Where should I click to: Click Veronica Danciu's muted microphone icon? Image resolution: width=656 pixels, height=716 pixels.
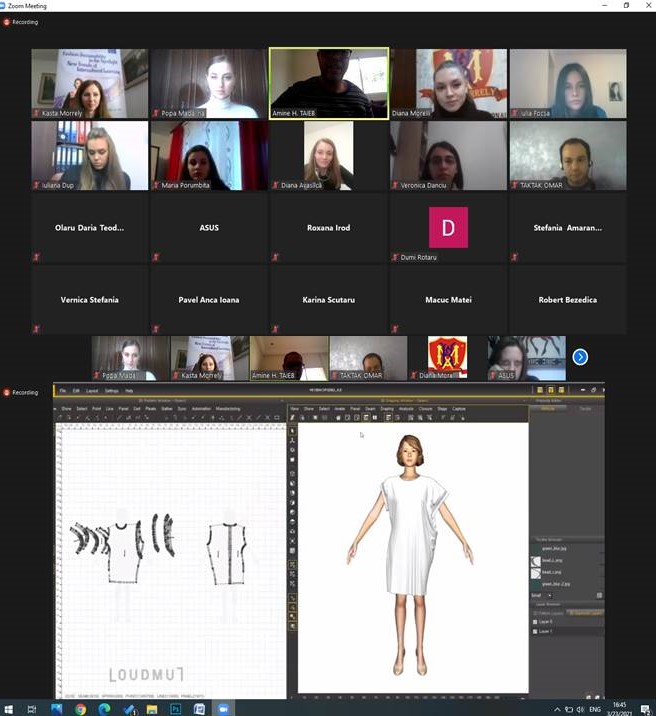coord(395,185)
